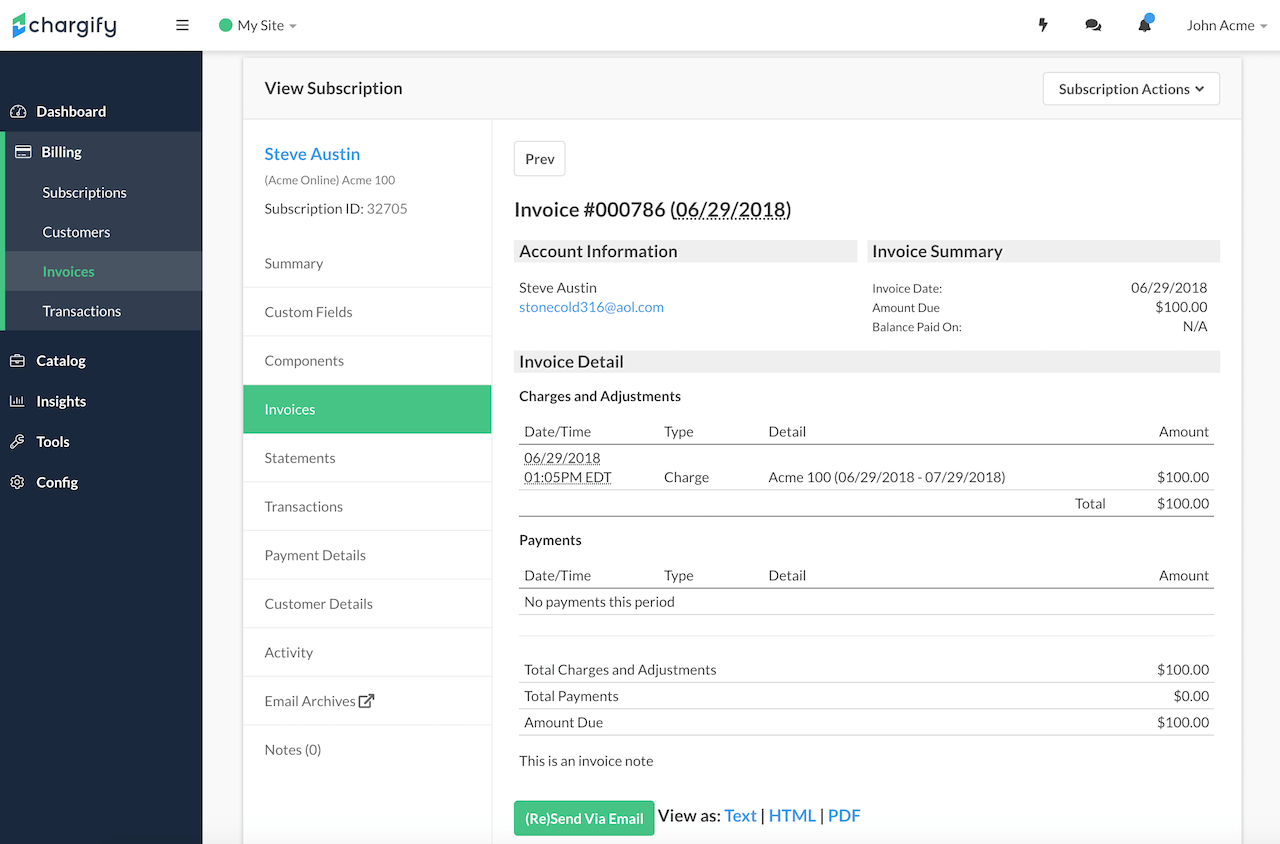
Task: Switch to the Statements tab
Action: click(367, 458)
